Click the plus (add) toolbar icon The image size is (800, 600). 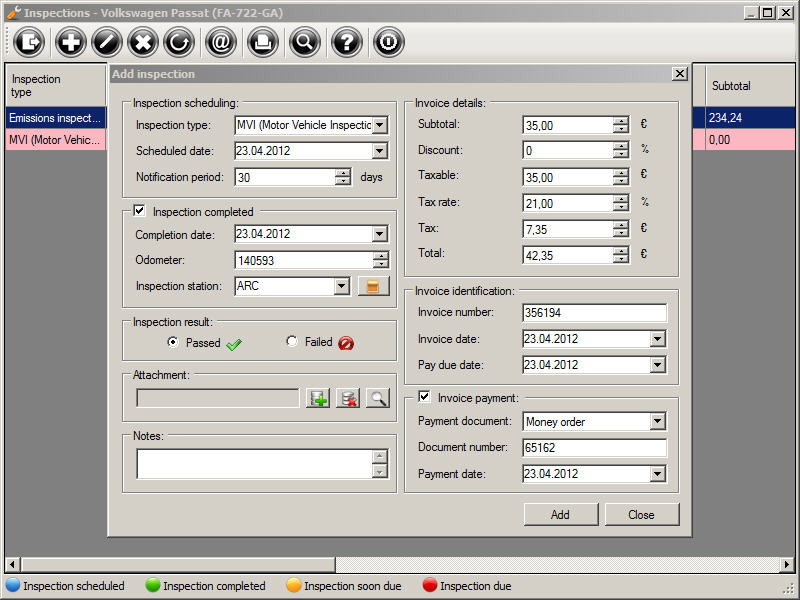click(x=71, y=42)
